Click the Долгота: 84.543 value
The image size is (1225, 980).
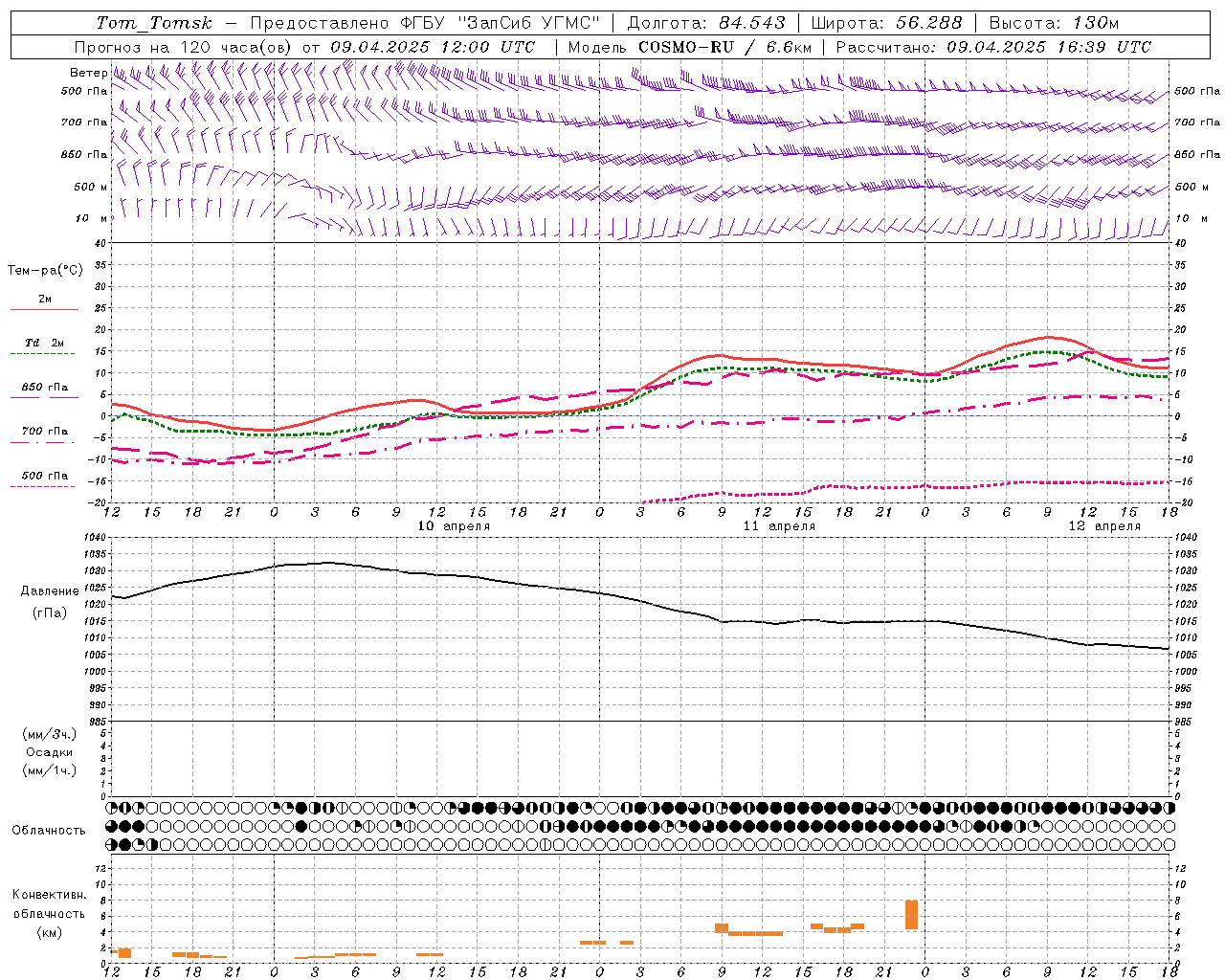click(x=706, y=23)
